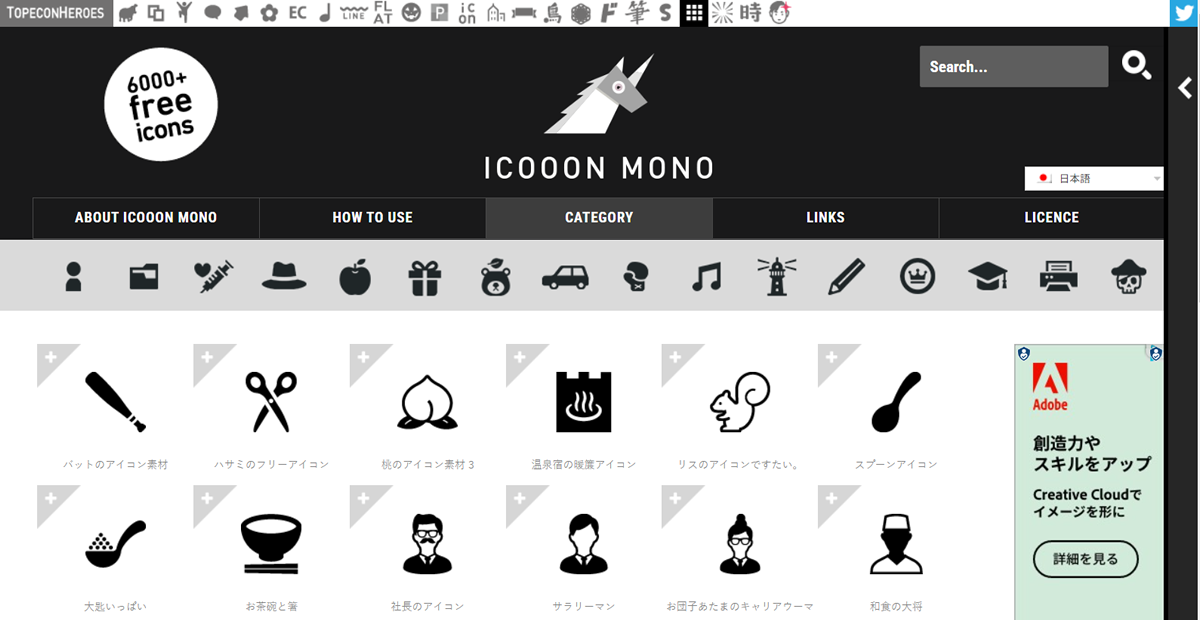Select the graduation cap category icon
1200x620 pixels.
coord(988,277)
